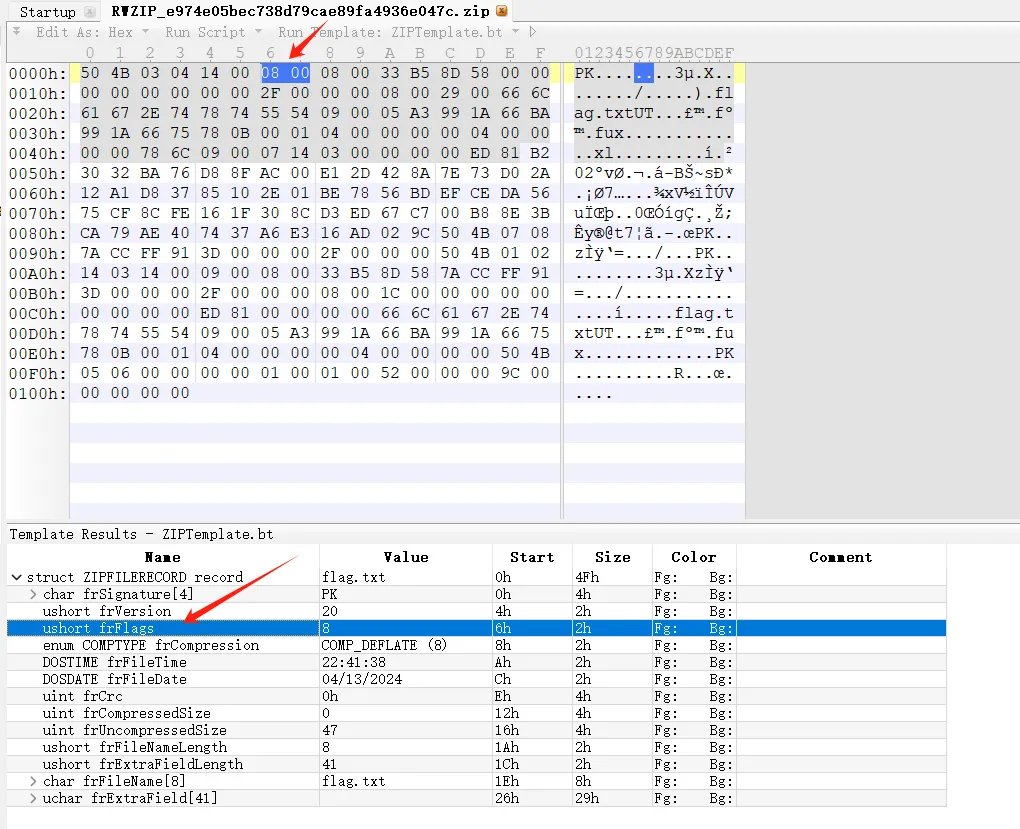Image resolution: width=1020 pixels, height=829 pixels.
Task: Click the 0100h row address label
Action: [37, 393]
